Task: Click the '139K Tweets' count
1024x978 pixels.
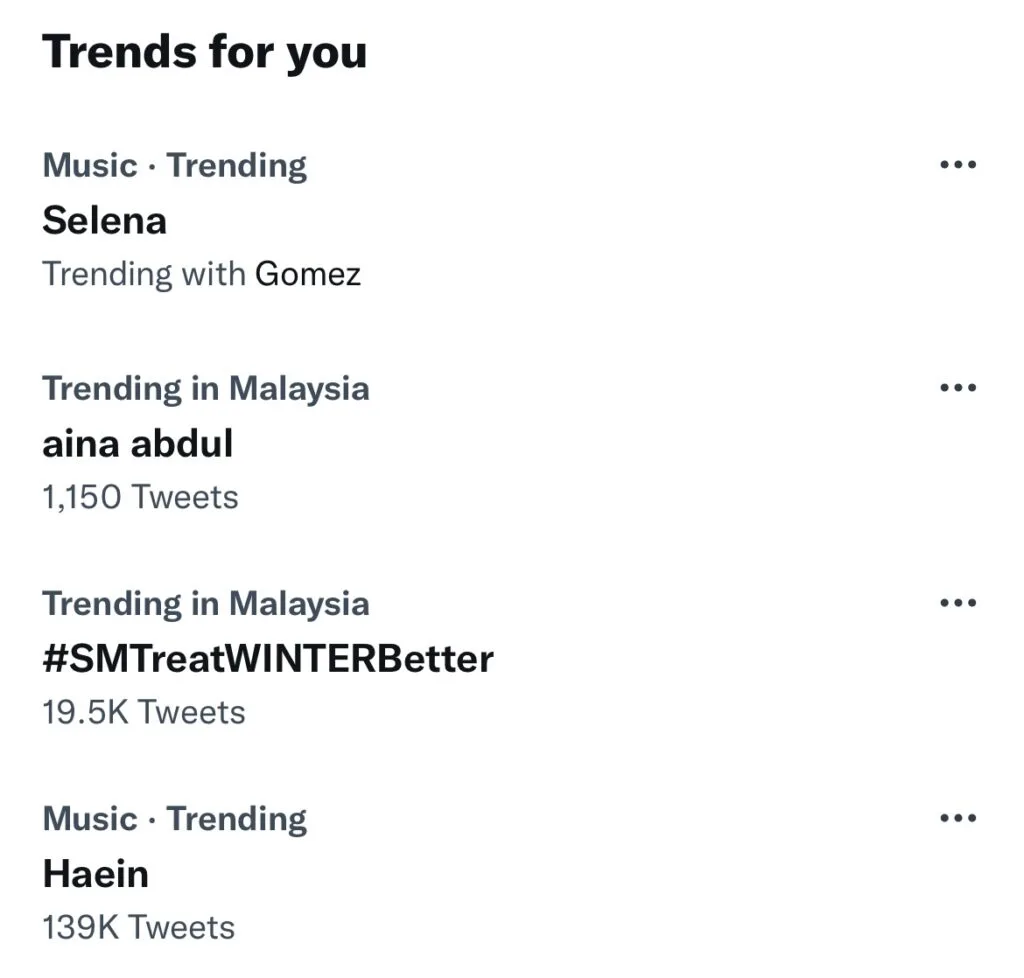Action: [138, 927]
